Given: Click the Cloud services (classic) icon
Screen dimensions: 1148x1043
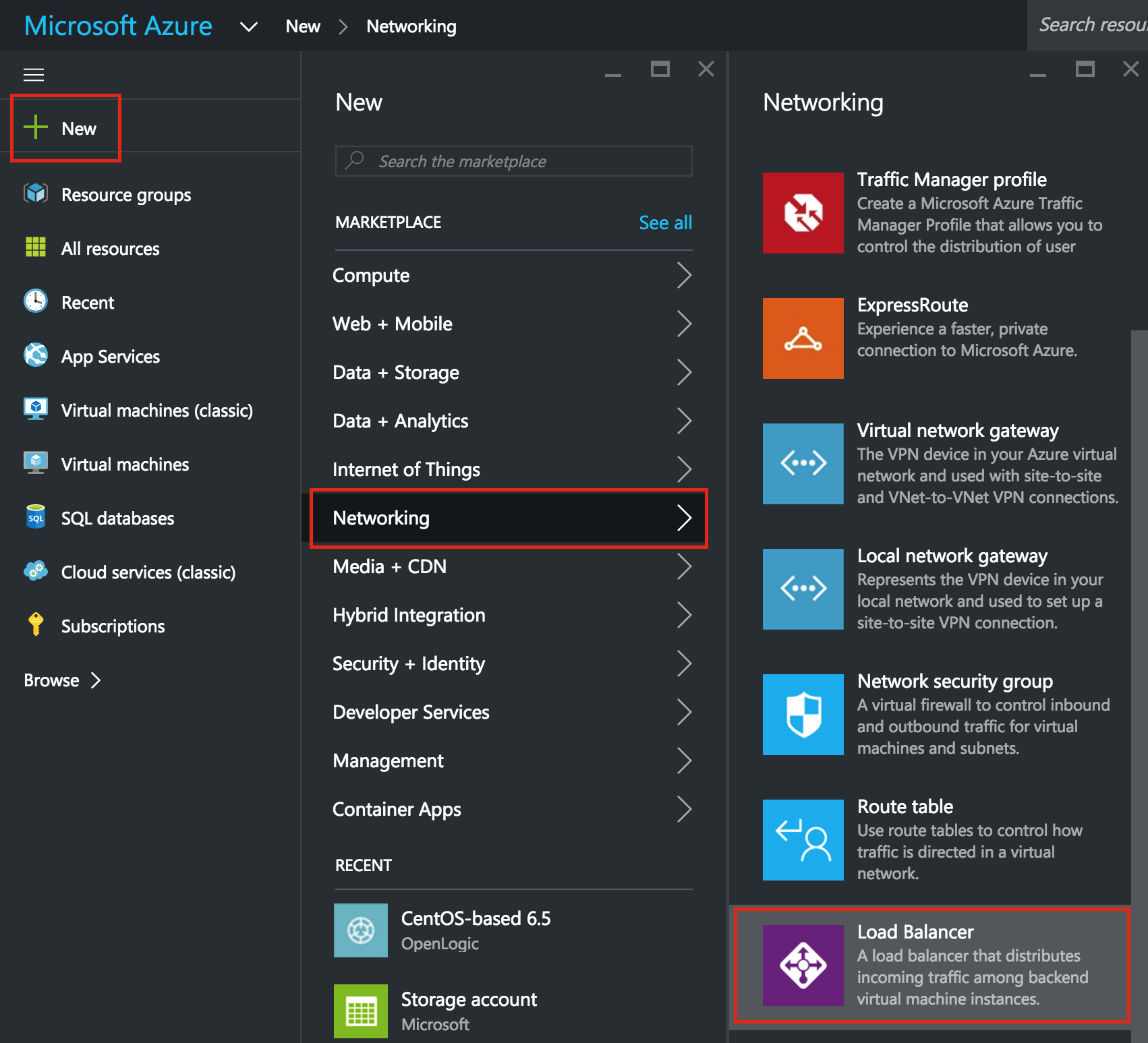Looking at the screenshot, I should coord(36,570).
